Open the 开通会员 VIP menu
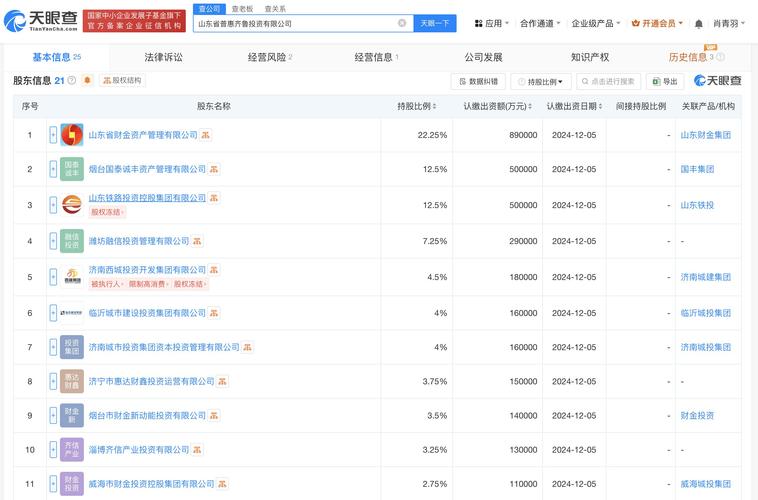Screen dimensions: 758x500 (x=657, y=23)
